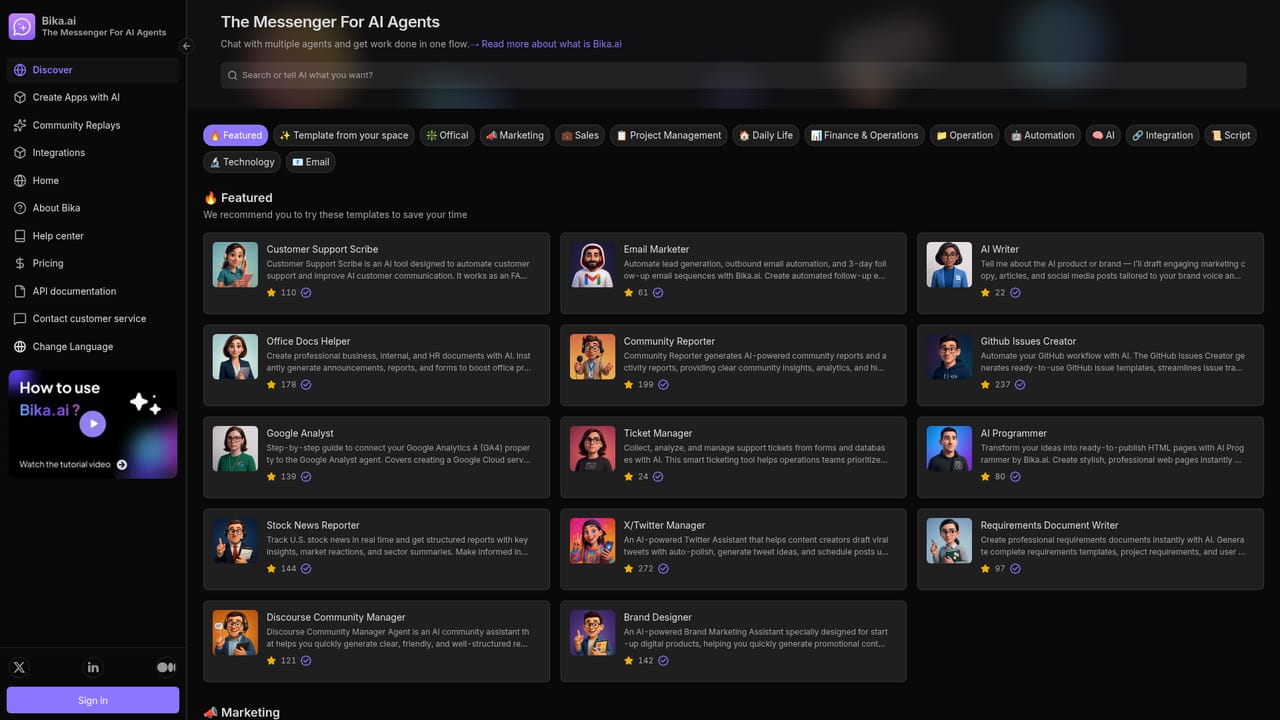Click the Google Analyst card title
This screenshot has width=1280, height=720.
pos(300,433)
